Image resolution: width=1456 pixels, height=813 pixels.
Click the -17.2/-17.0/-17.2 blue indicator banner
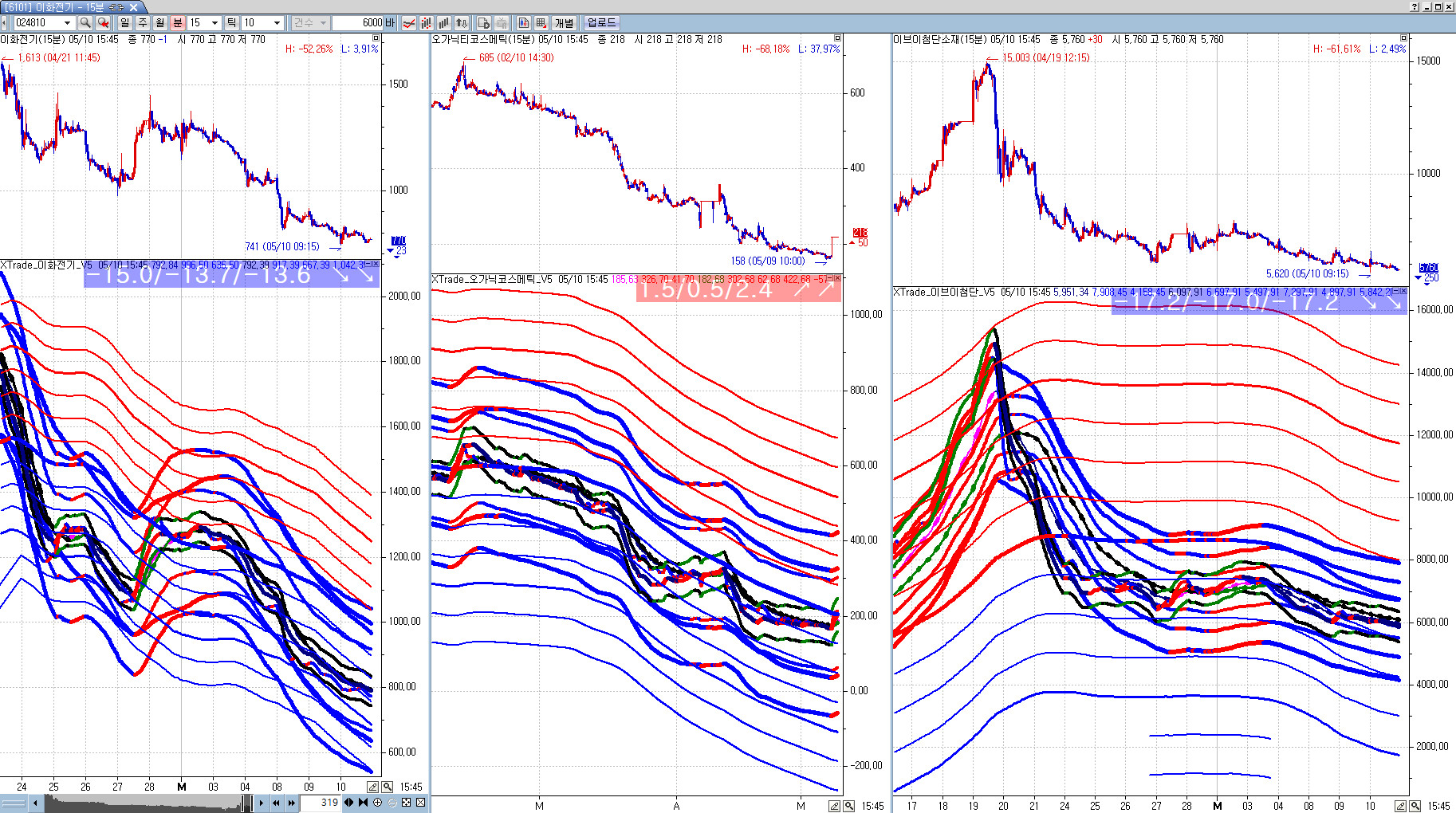click(x=1258, y=301)
